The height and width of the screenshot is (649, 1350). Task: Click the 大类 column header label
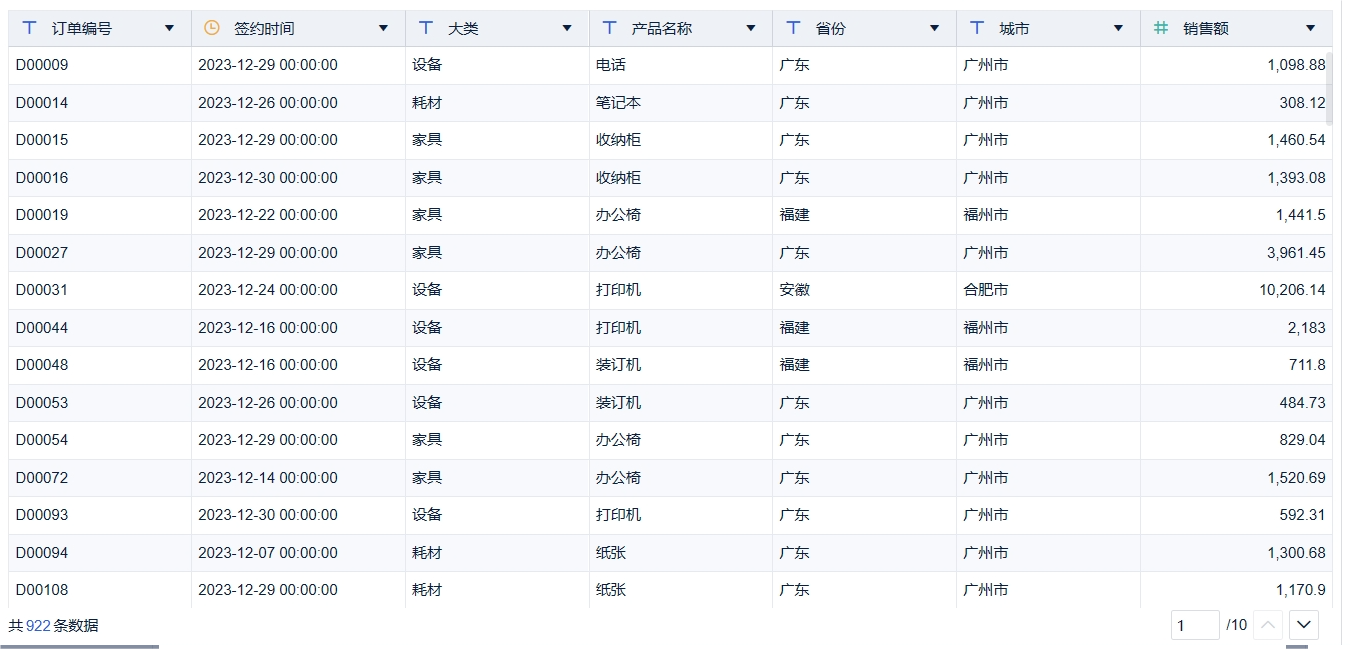point(463,29)
